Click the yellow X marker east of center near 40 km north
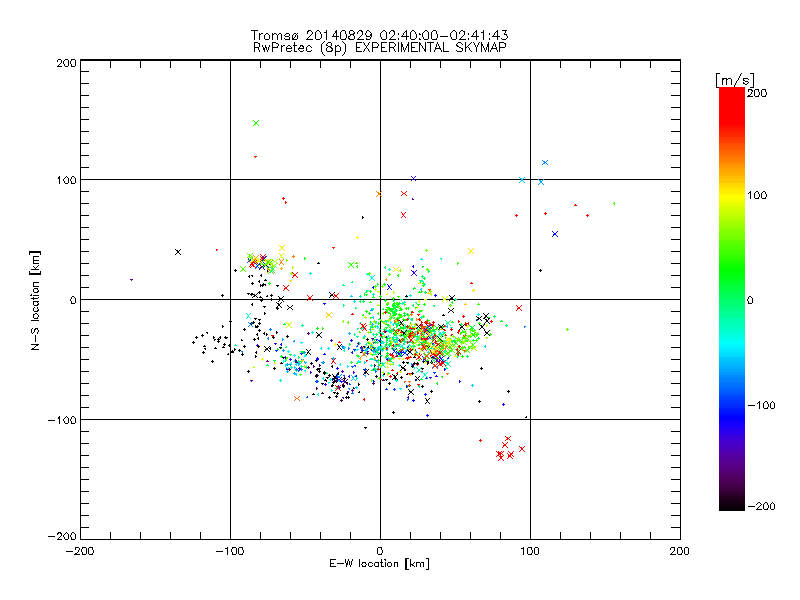The image size is (800, 600). click(x=471, y=251)
